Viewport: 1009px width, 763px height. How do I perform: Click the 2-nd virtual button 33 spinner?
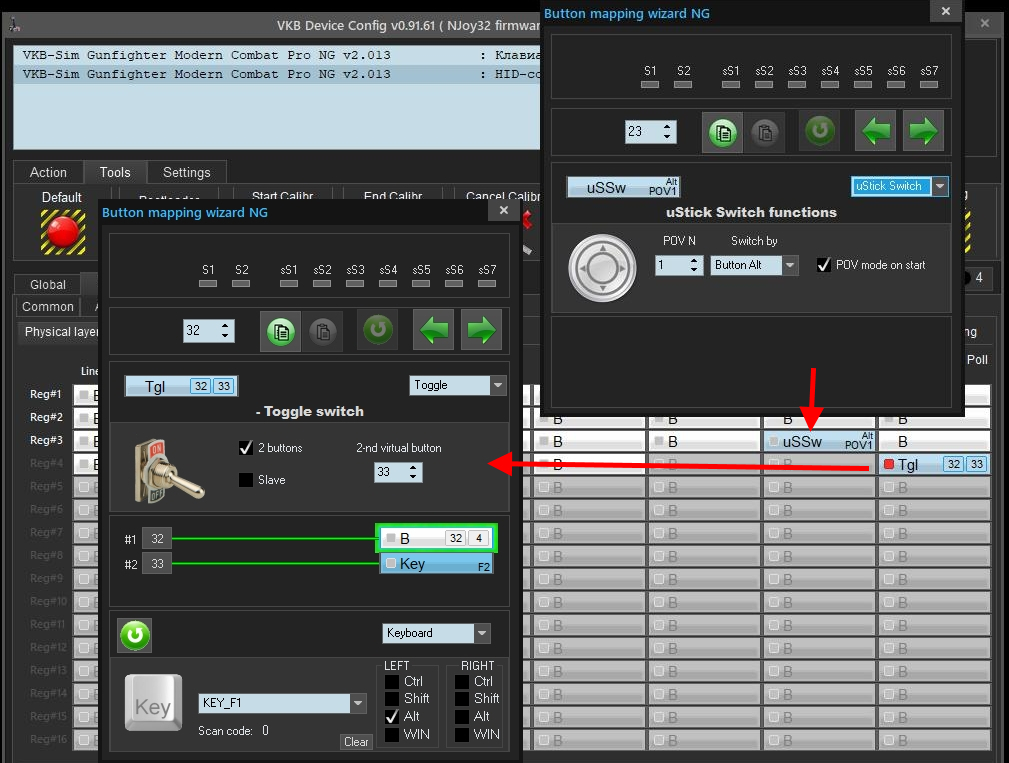coord(398,472)
